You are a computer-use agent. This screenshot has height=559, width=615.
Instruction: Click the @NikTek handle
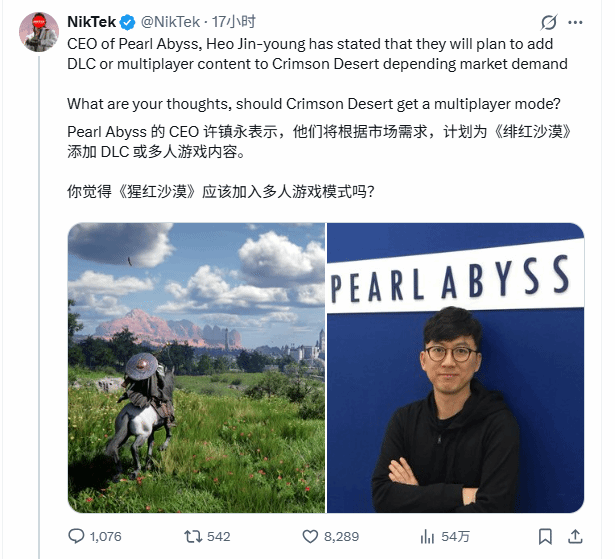coord(170,22)
